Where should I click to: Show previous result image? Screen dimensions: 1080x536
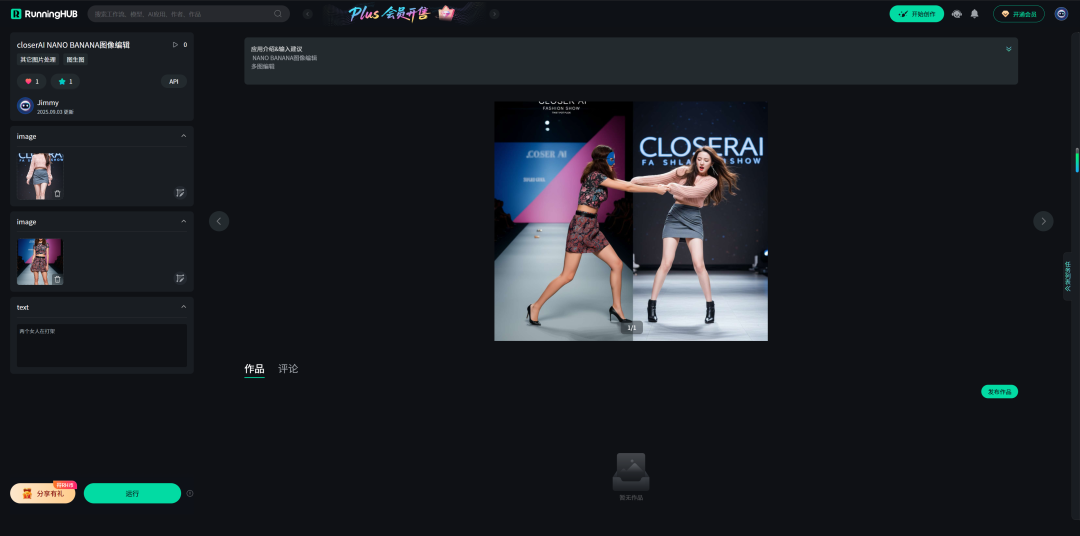pyautogui.click(x=219, y=221)
